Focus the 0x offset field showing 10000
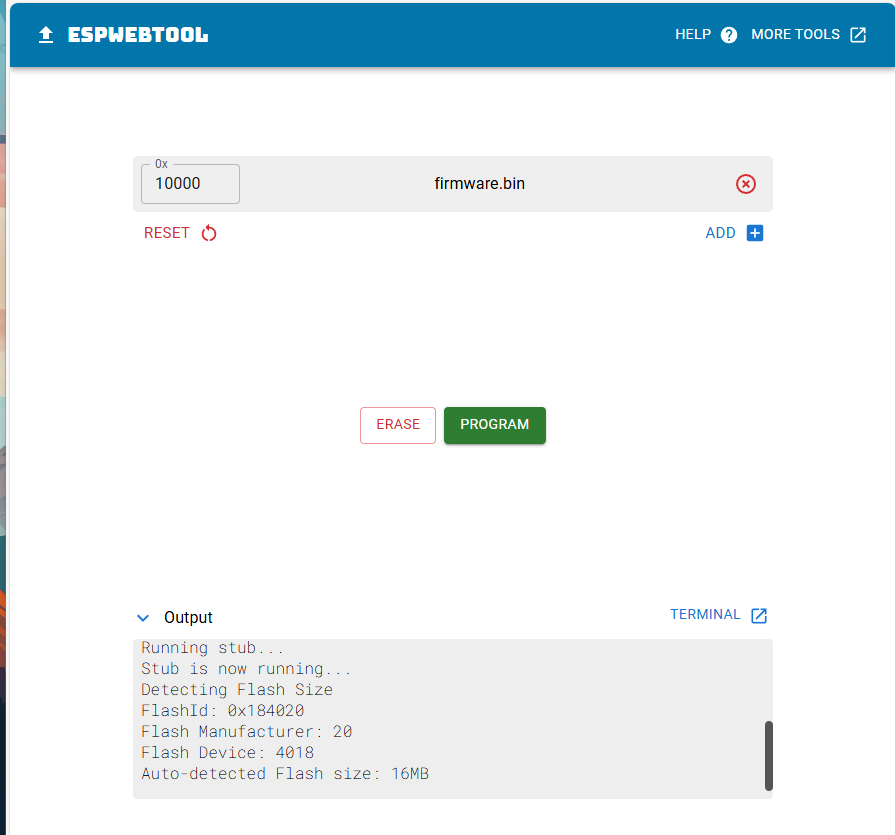895x835 pixels. pyautogui.click(x=190, y=184)
